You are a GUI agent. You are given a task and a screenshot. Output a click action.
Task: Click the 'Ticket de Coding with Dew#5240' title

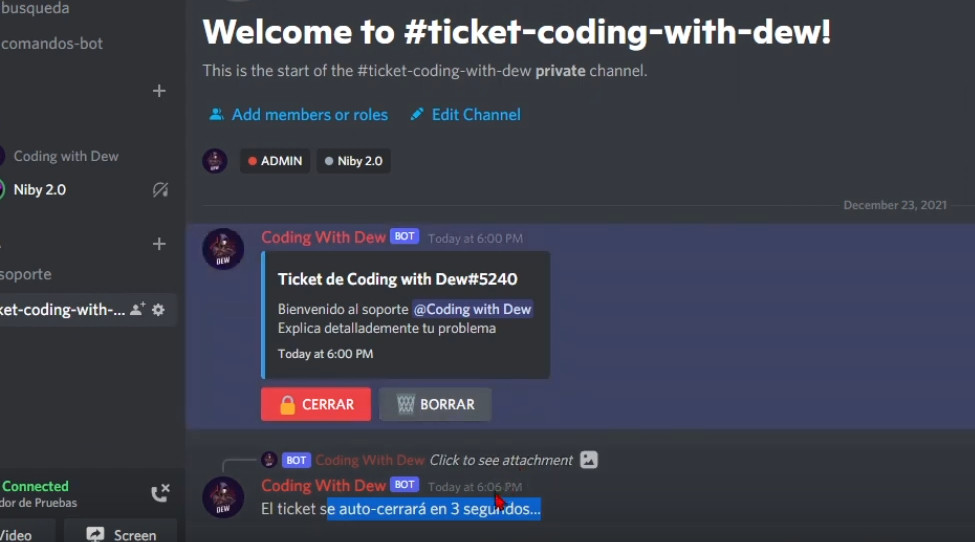pyautogui.click(x=397, y=279)
